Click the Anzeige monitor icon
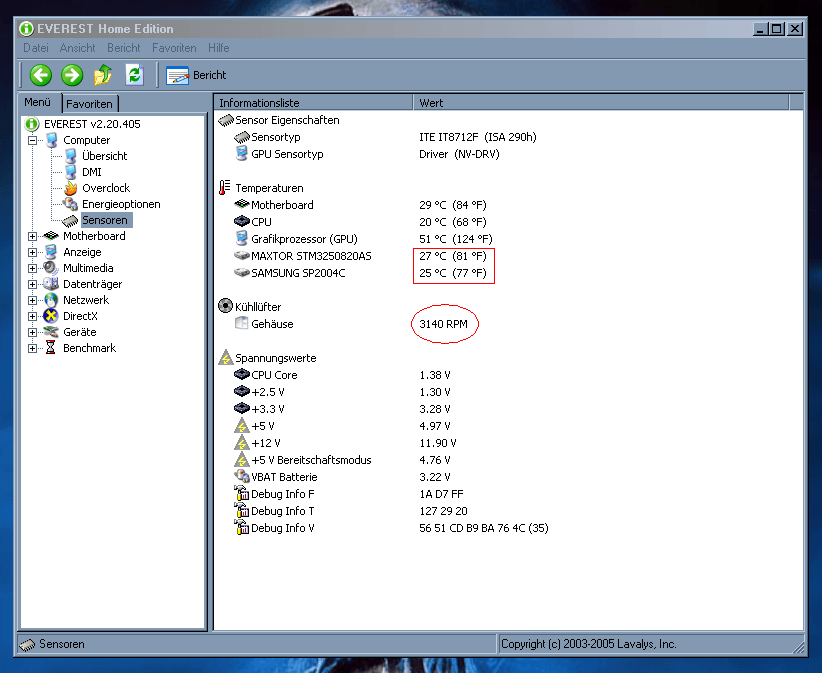 point(51,252)
